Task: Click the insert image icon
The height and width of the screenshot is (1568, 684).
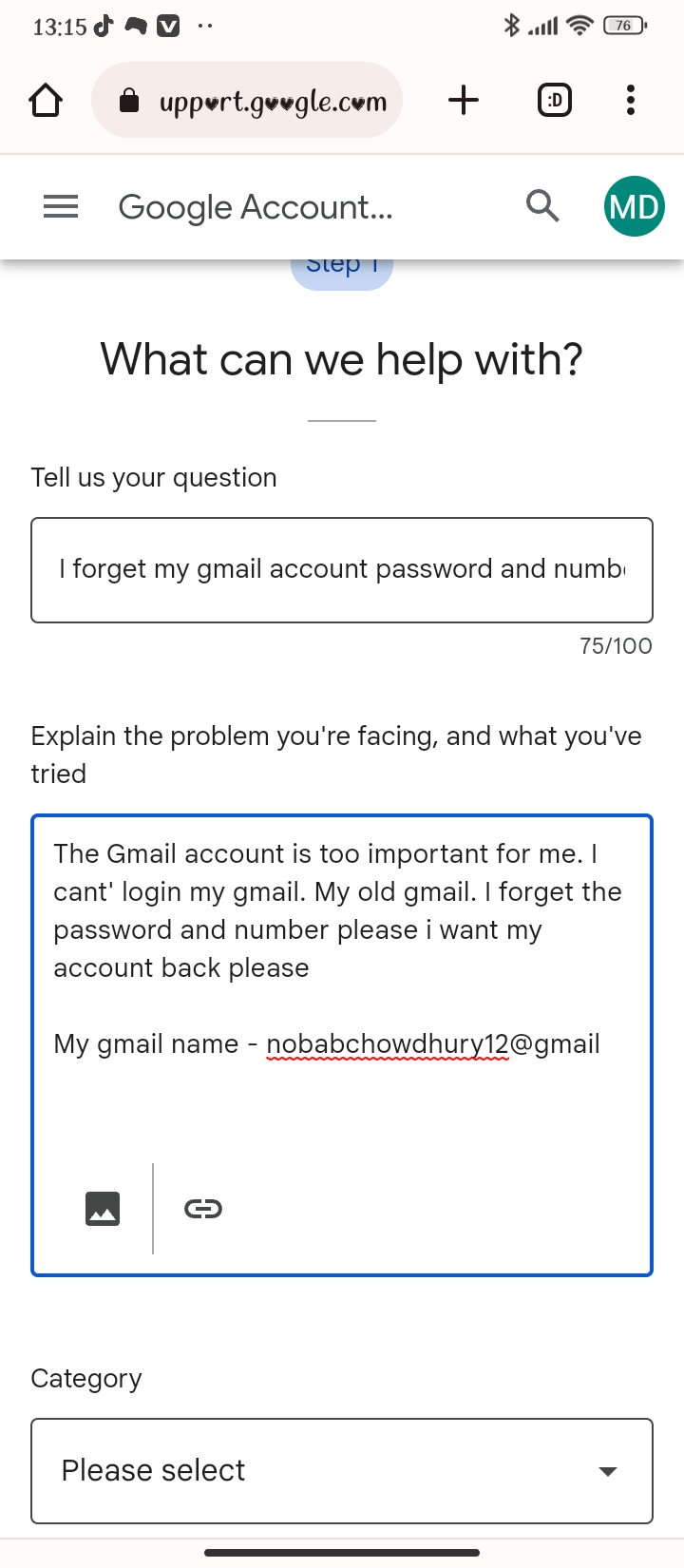Action: (103, 1209)
